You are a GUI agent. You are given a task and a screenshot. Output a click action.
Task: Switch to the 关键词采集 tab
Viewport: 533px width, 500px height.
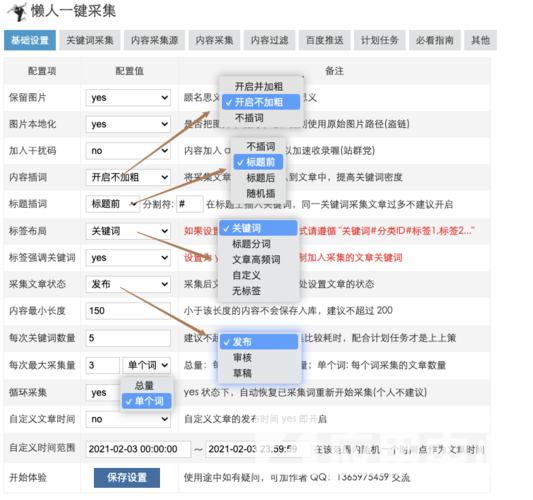(90, 40)
